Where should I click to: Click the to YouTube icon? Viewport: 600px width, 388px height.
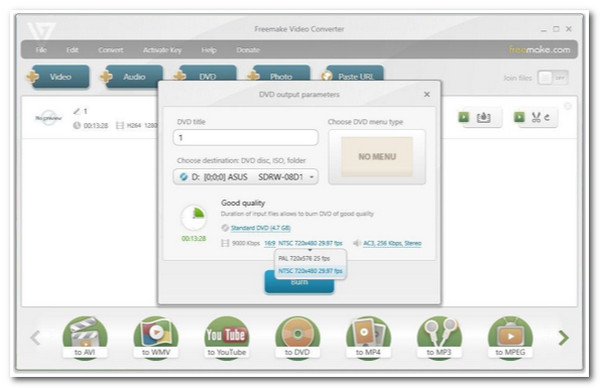click(x=227, y=337)
